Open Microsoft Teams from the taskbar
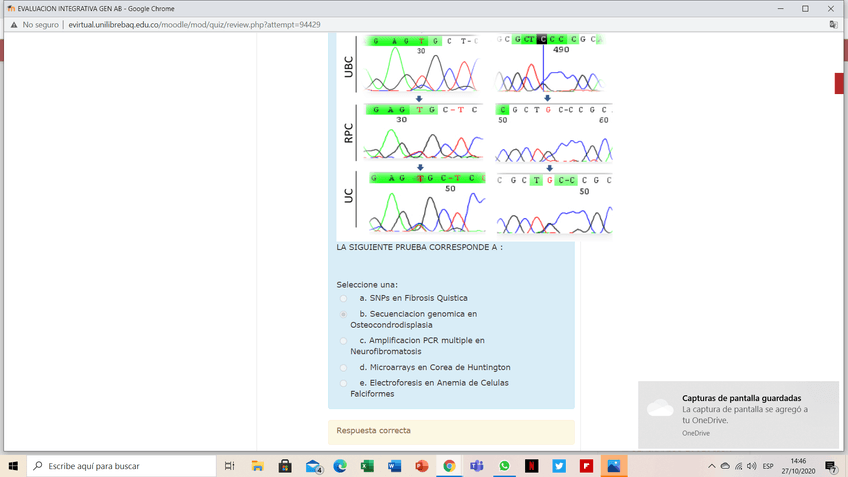Screen dimensions: 848x477 point(476,466)
